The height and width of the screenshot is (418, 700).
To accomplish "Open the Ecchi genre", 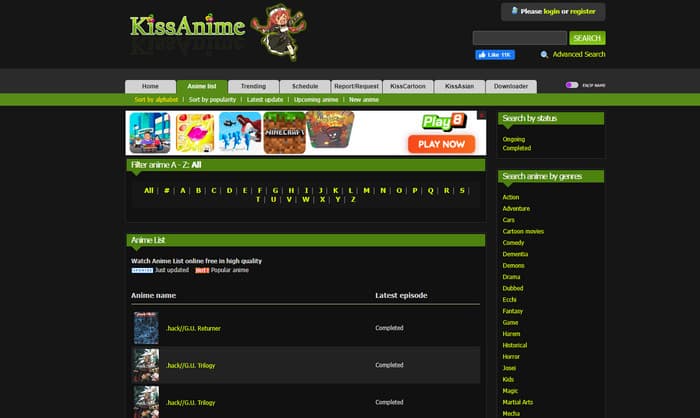I will (x=509, y=300).
